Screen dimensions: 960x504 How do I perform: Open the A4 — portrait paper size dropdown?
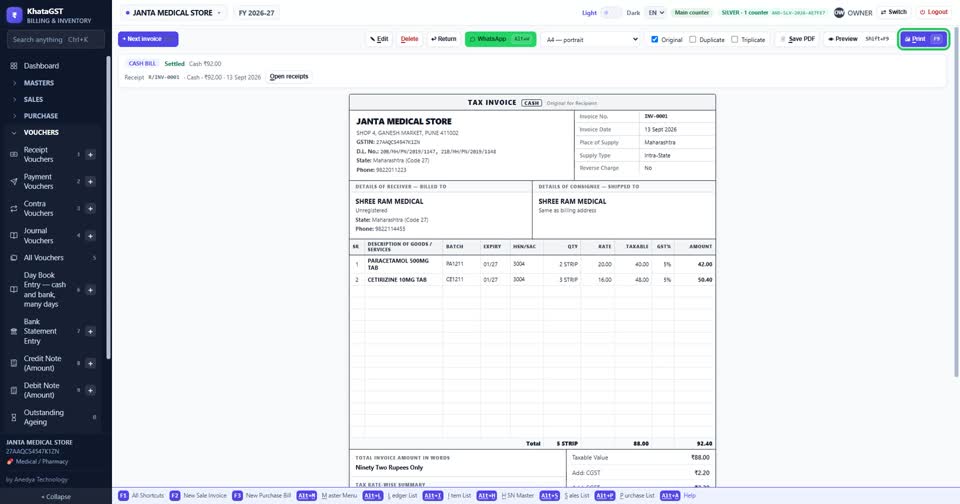pyautogui.click(x=591, y=39)
